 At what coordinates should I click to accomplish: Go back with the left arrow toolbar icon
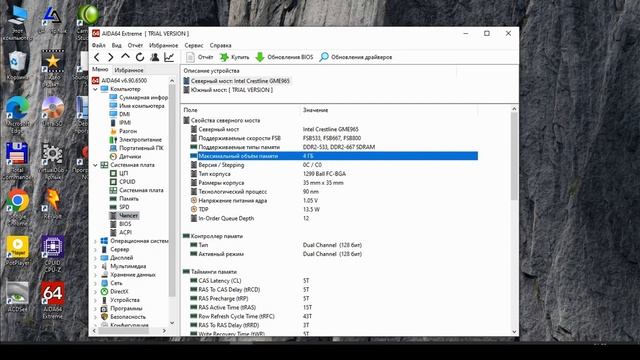(97, 57)
